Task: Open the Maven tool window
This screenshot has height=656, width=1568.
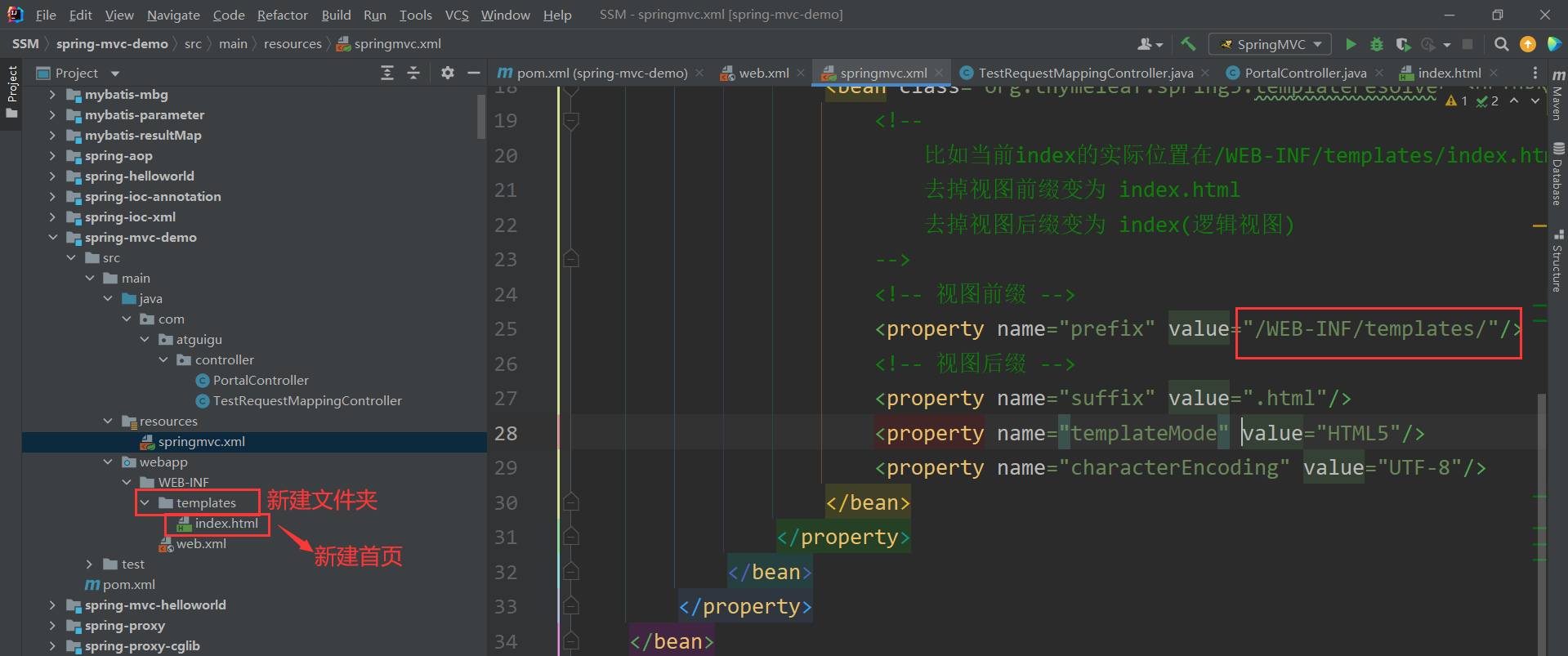Action: [1557, 95]
